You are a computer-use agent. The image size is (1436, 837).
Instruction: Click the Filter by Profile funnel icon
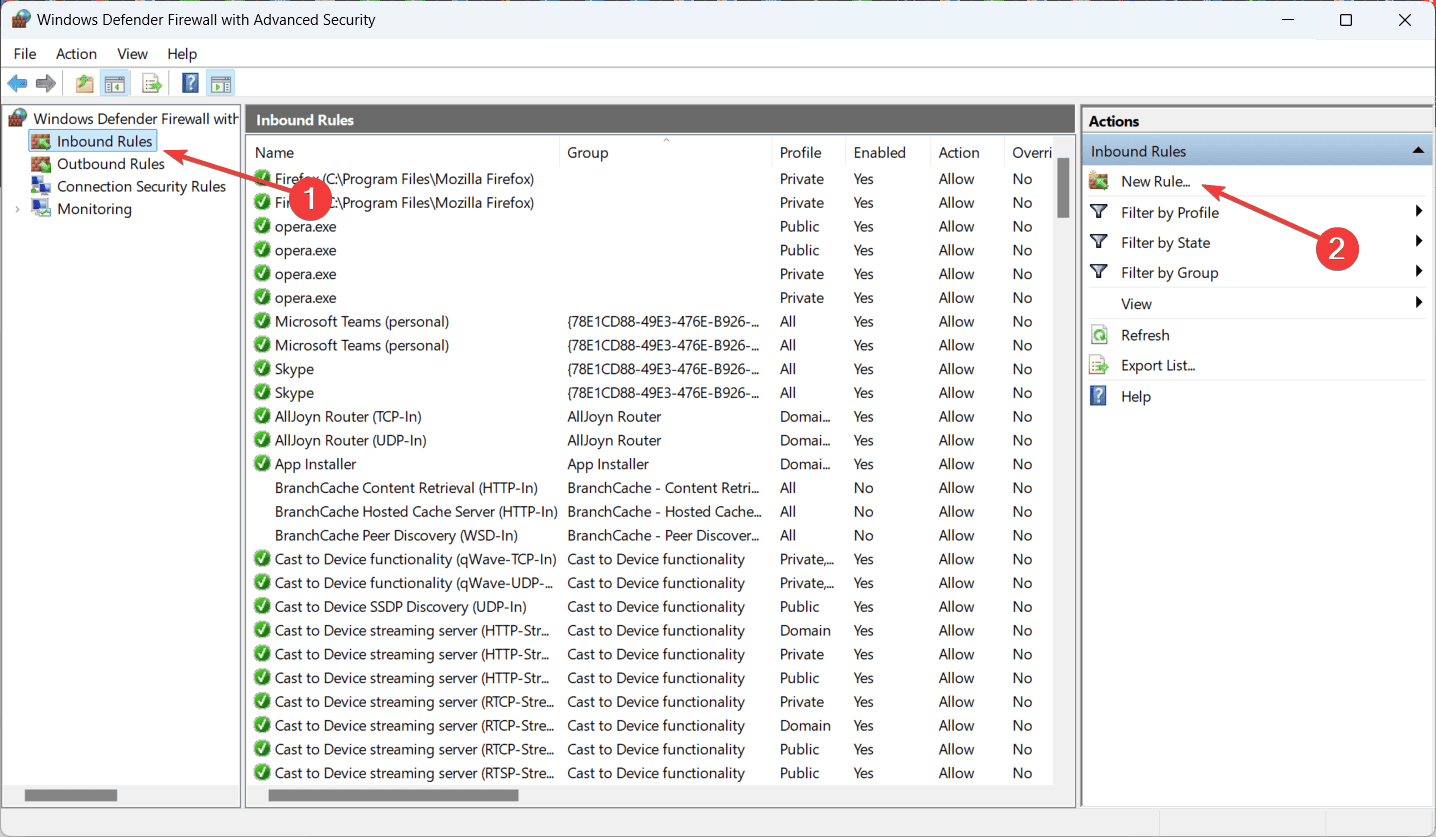(1099, 212)
